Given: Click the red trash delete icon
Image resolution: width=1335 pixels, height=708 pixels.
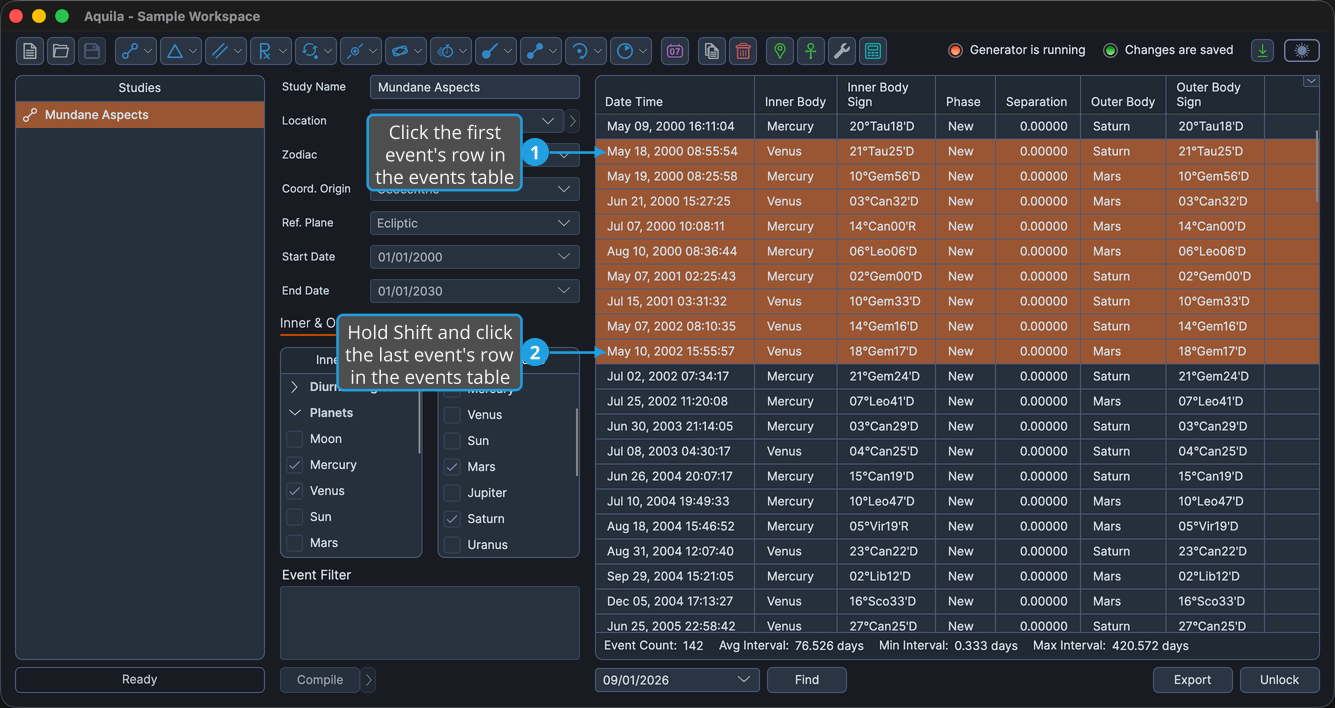Looking at the screenshot, I should [743, 51].
